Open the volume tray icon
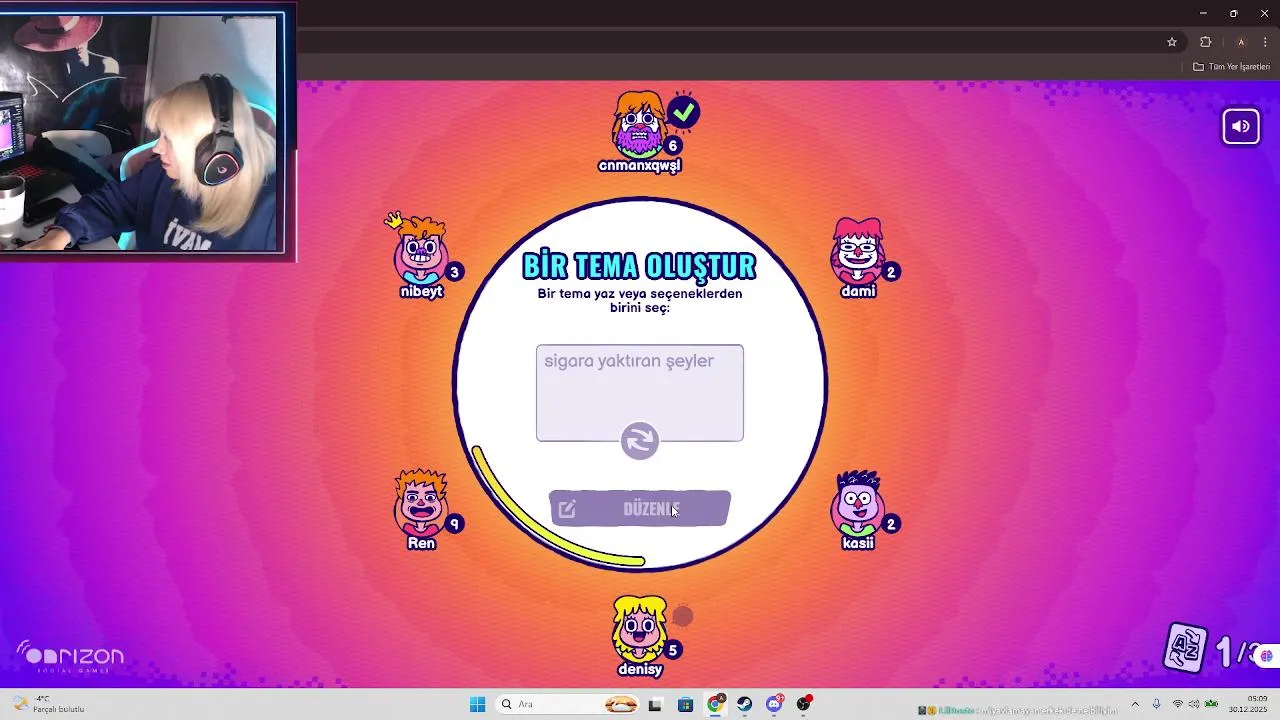 1194,704
